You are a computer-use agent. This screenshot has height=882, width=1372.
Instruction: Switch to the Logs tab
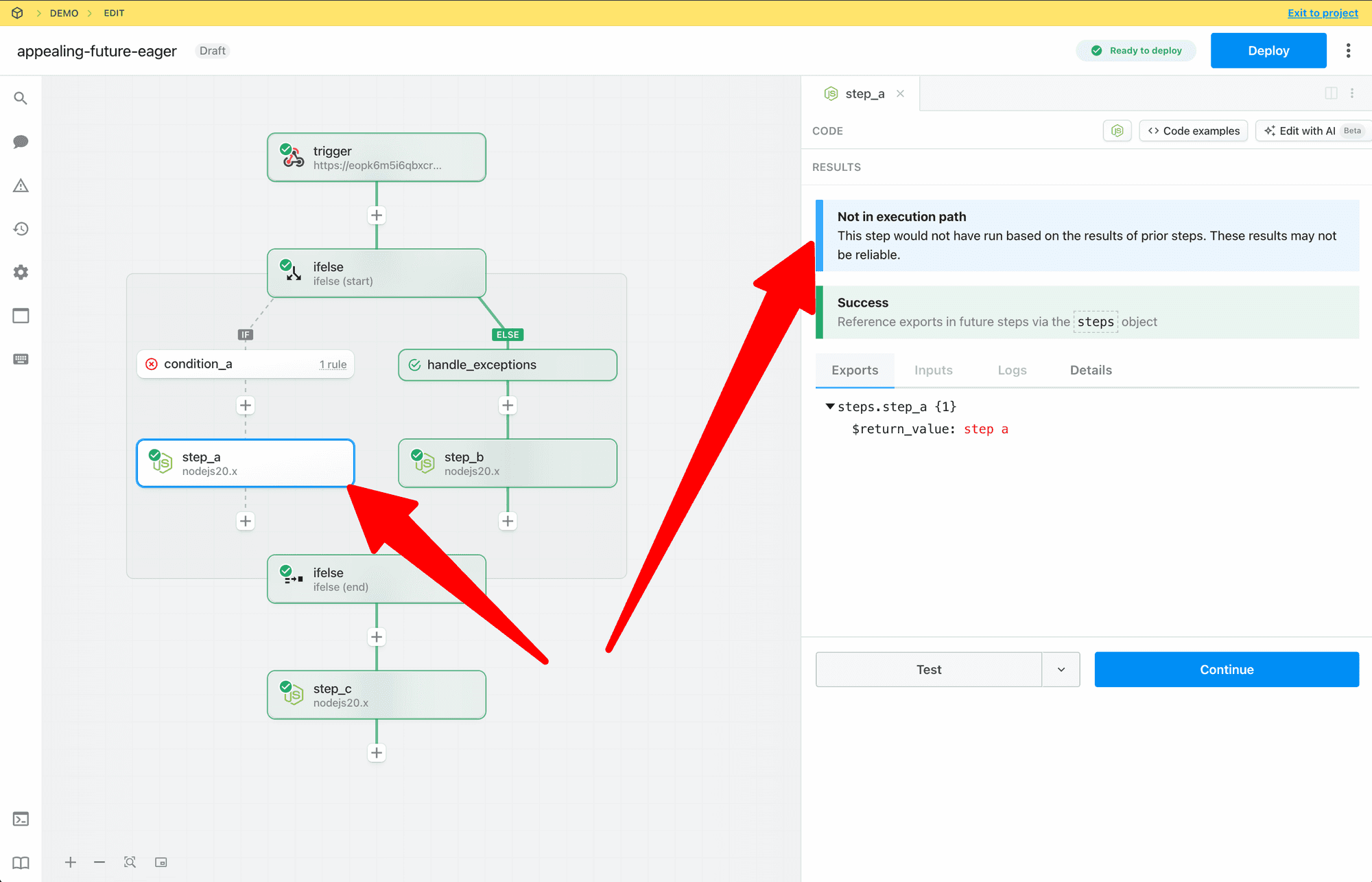(1012, 370)
